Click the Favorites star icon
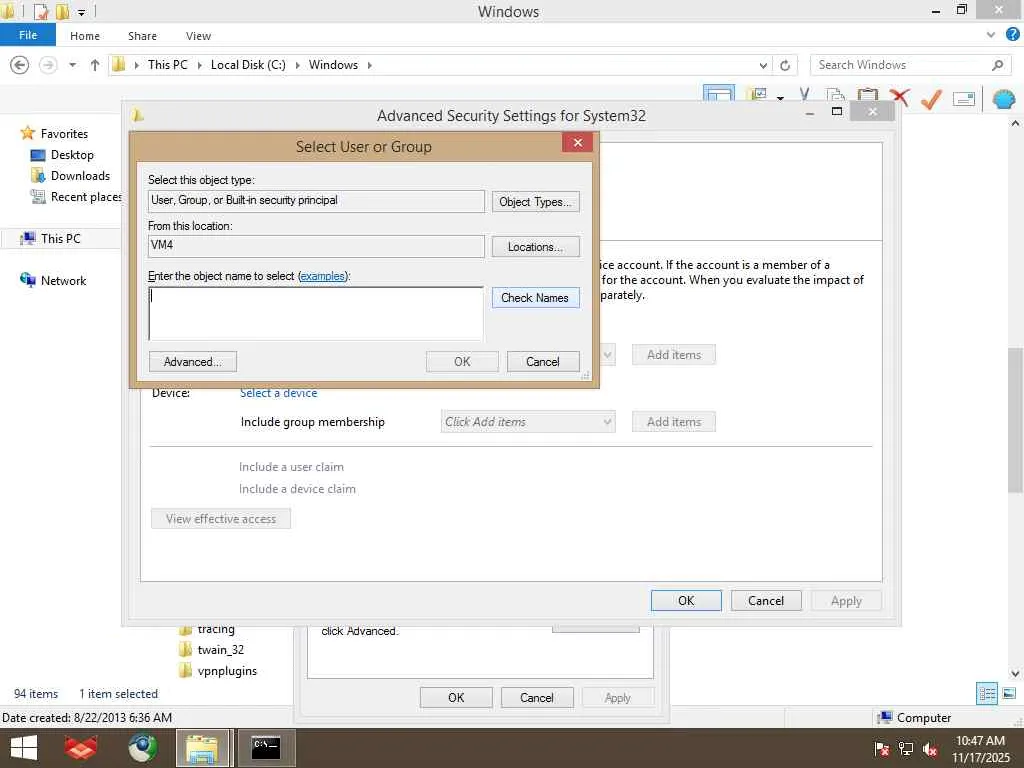The height and width of the screenshot is (768, 1024). (x=27, y=133)
